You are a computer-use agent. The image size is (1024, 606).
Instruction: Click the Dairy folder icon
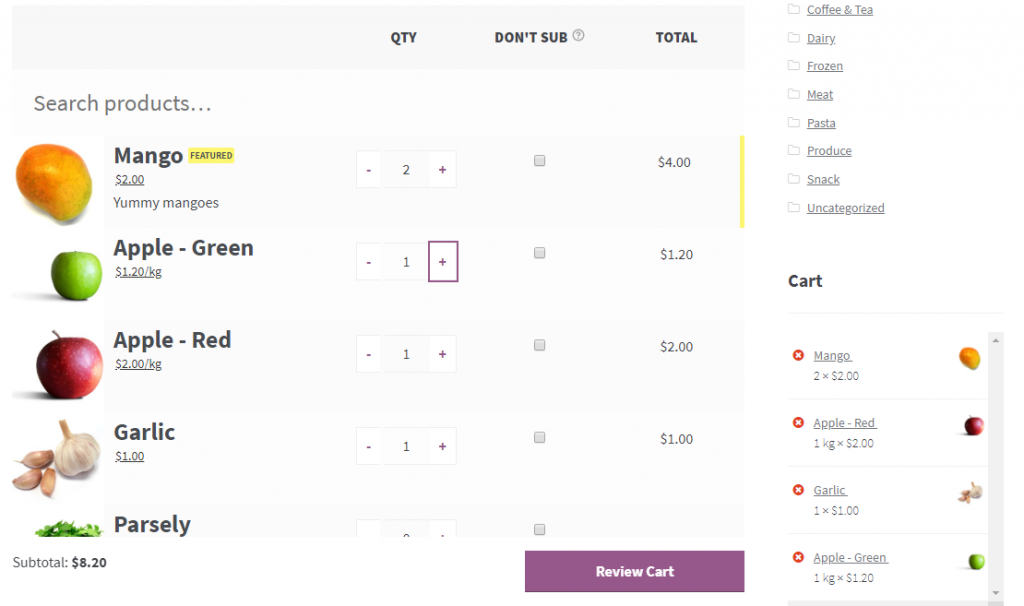[x=793, y=37]
